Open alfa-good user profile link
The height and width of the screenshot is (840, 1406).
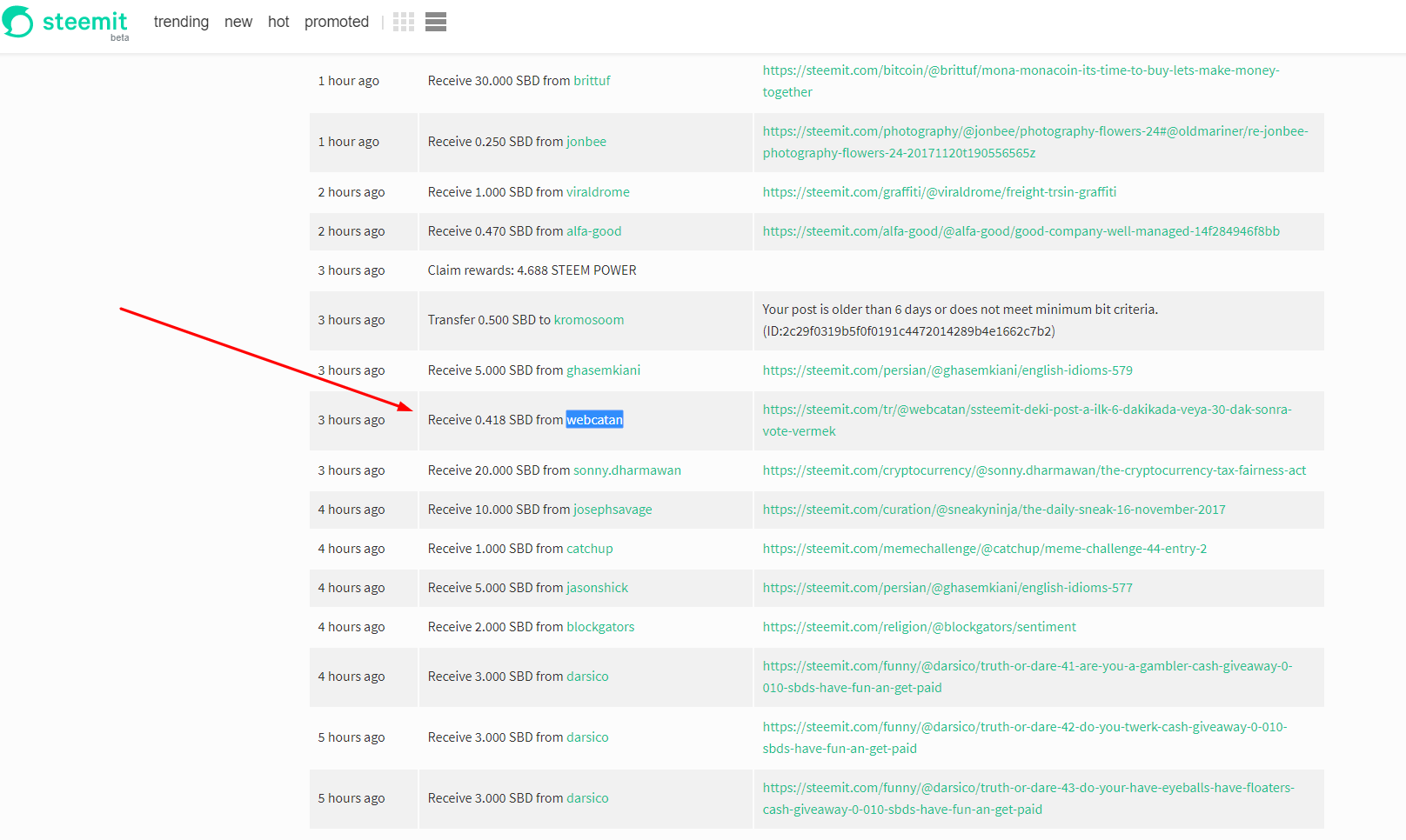(593, 231)
